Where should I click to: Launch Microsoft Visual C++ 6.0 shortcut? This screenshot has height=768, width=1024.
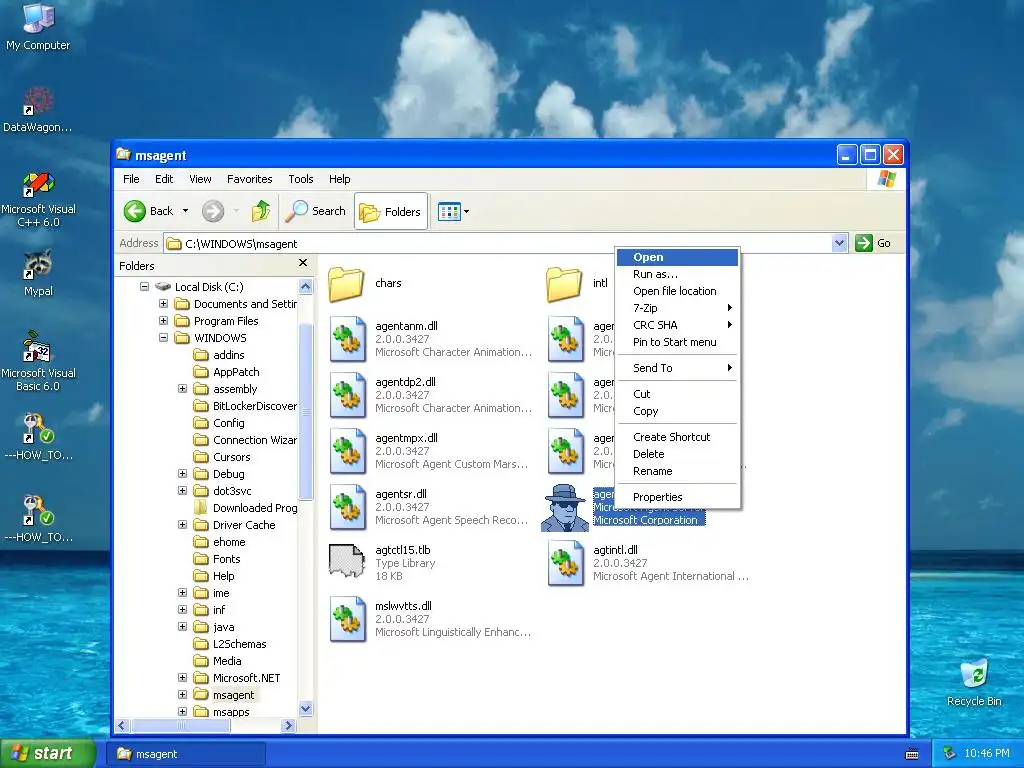click(x=38, y=199)
